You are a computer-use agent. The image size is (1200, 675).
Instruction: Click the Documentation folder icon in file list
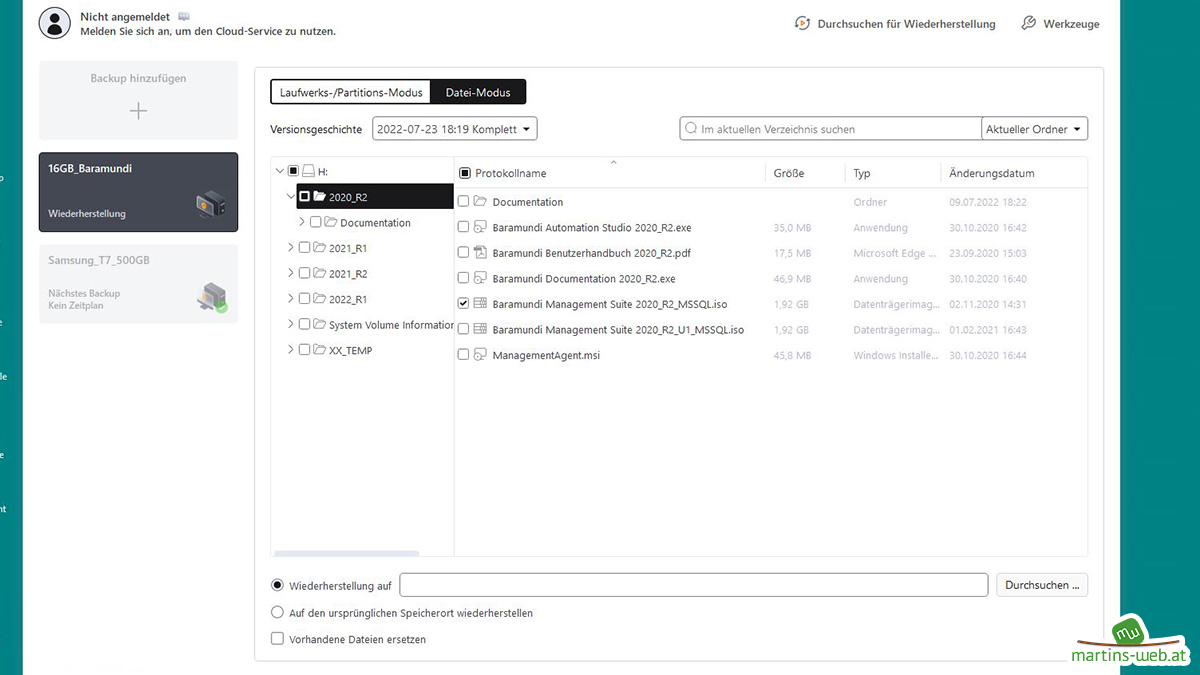click(480, 202)
